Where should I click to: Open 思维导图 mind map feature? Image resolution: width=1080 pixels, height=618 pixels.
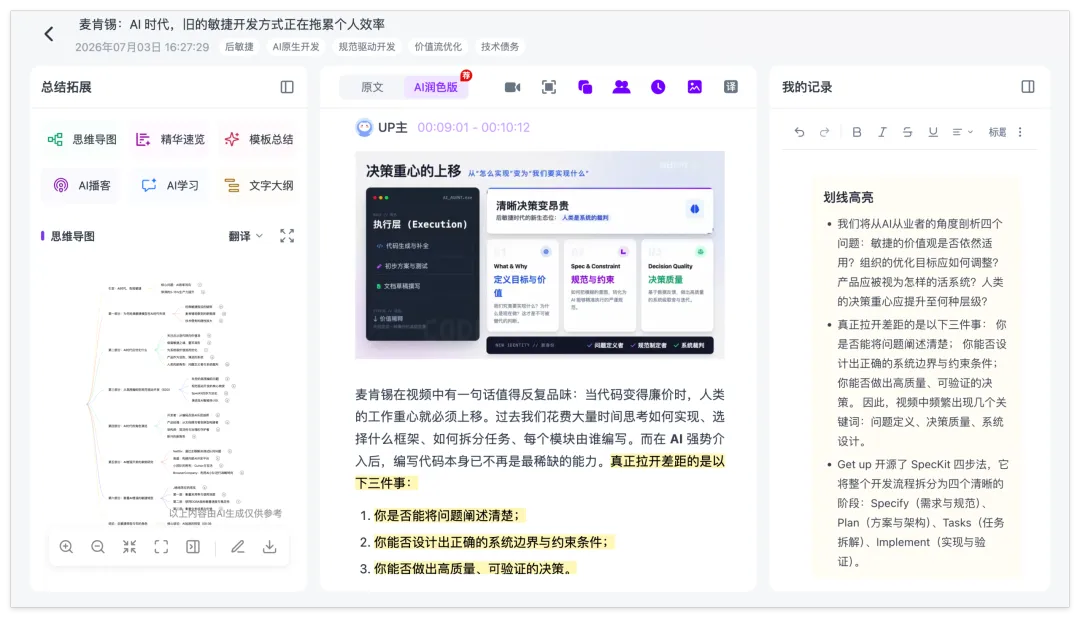pyautogui.click(x=82, y=139)
